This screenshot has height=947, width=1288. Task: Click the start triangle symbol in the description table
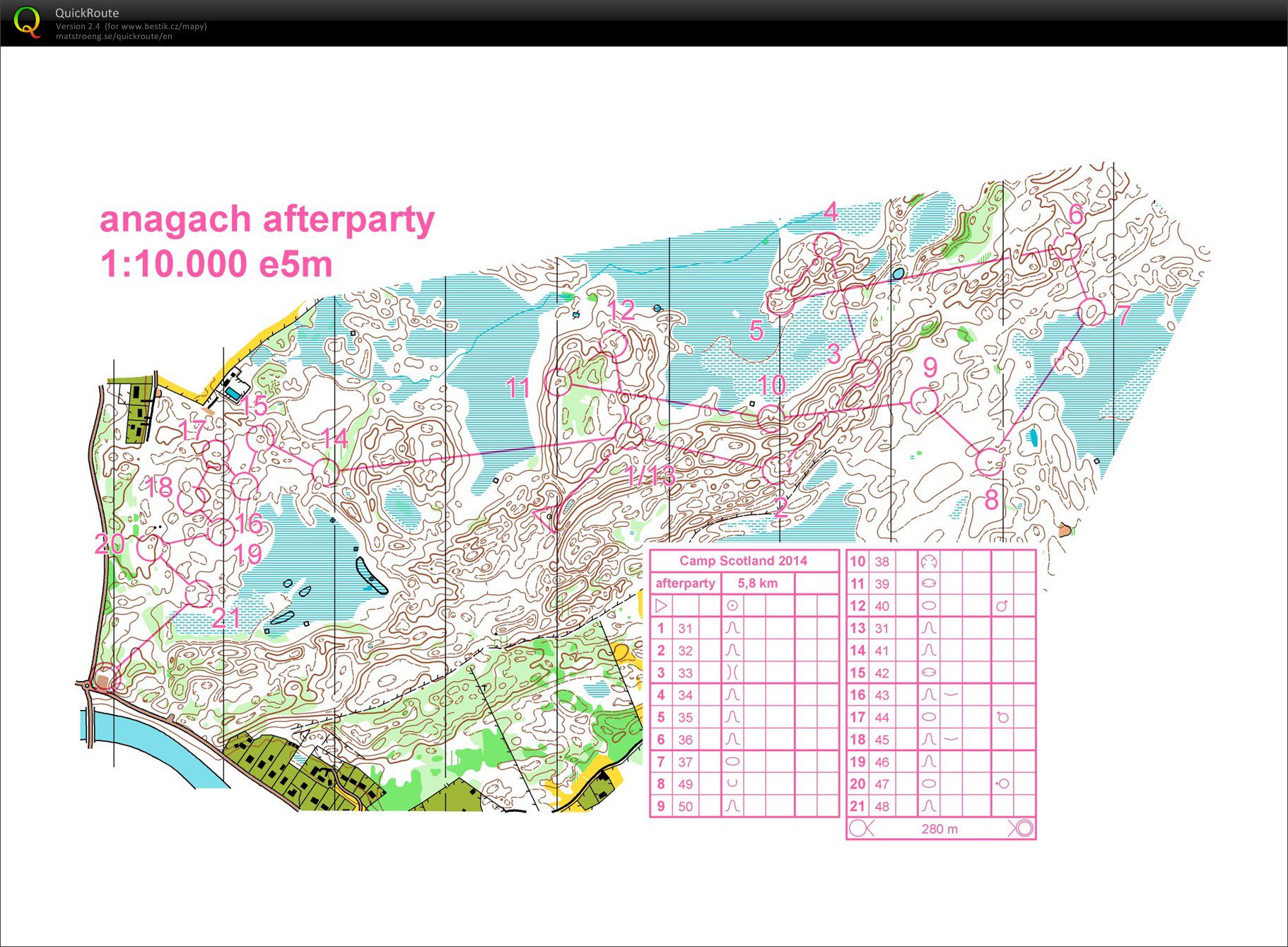(661, 605)
